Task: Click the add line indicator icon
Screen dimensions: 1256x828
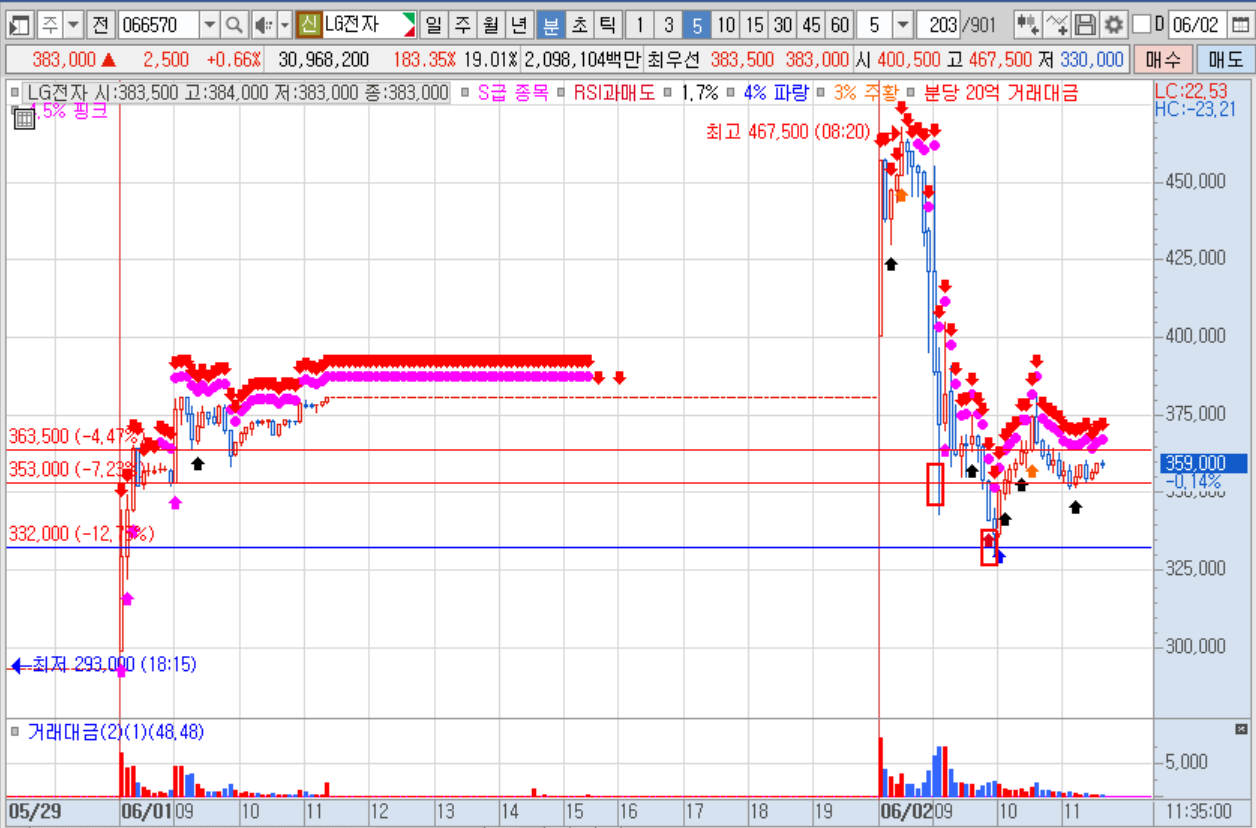Action: [x=1056, y=24]
